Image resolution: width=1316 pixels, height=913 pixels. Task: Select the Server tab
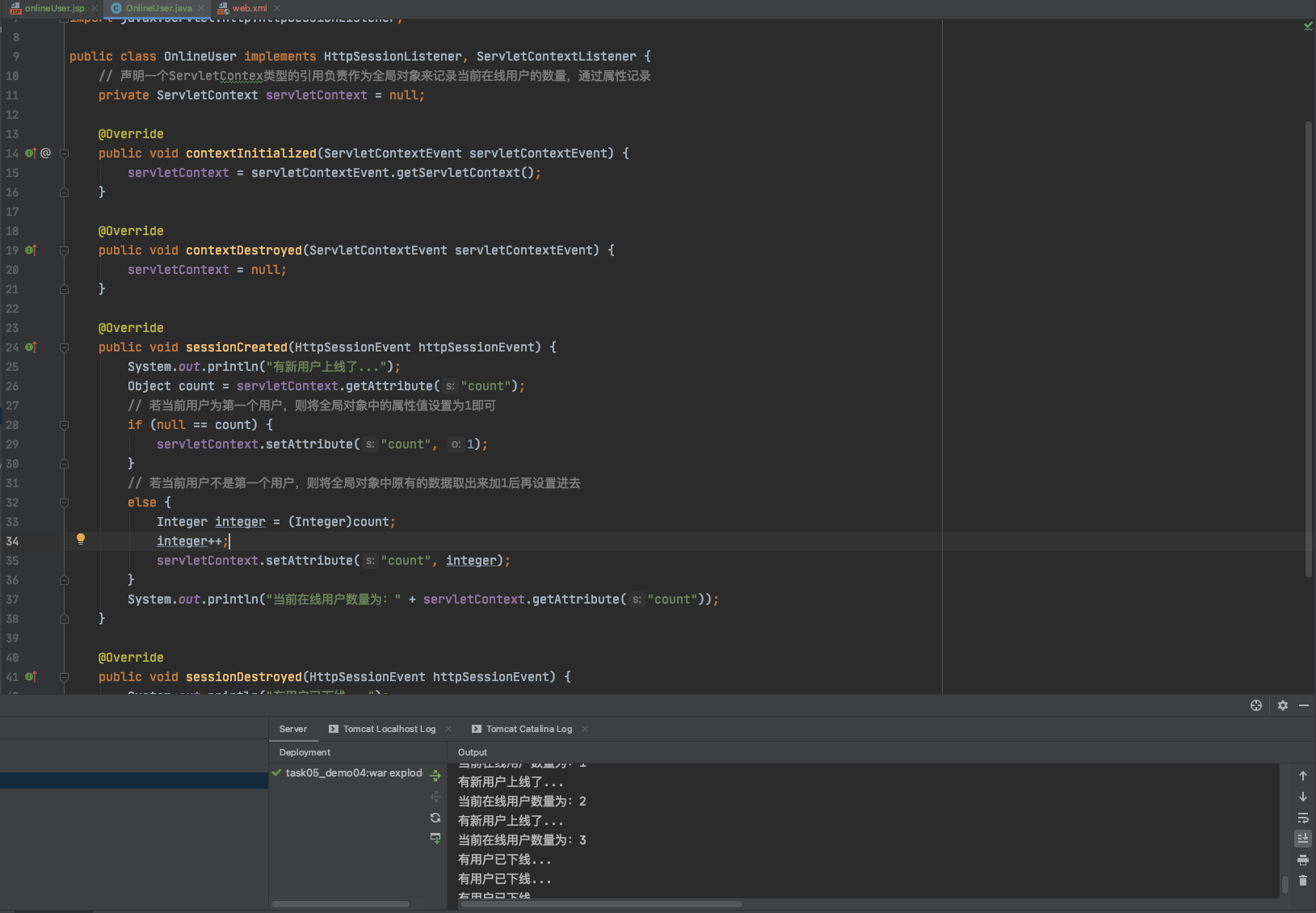coord(293,729)
